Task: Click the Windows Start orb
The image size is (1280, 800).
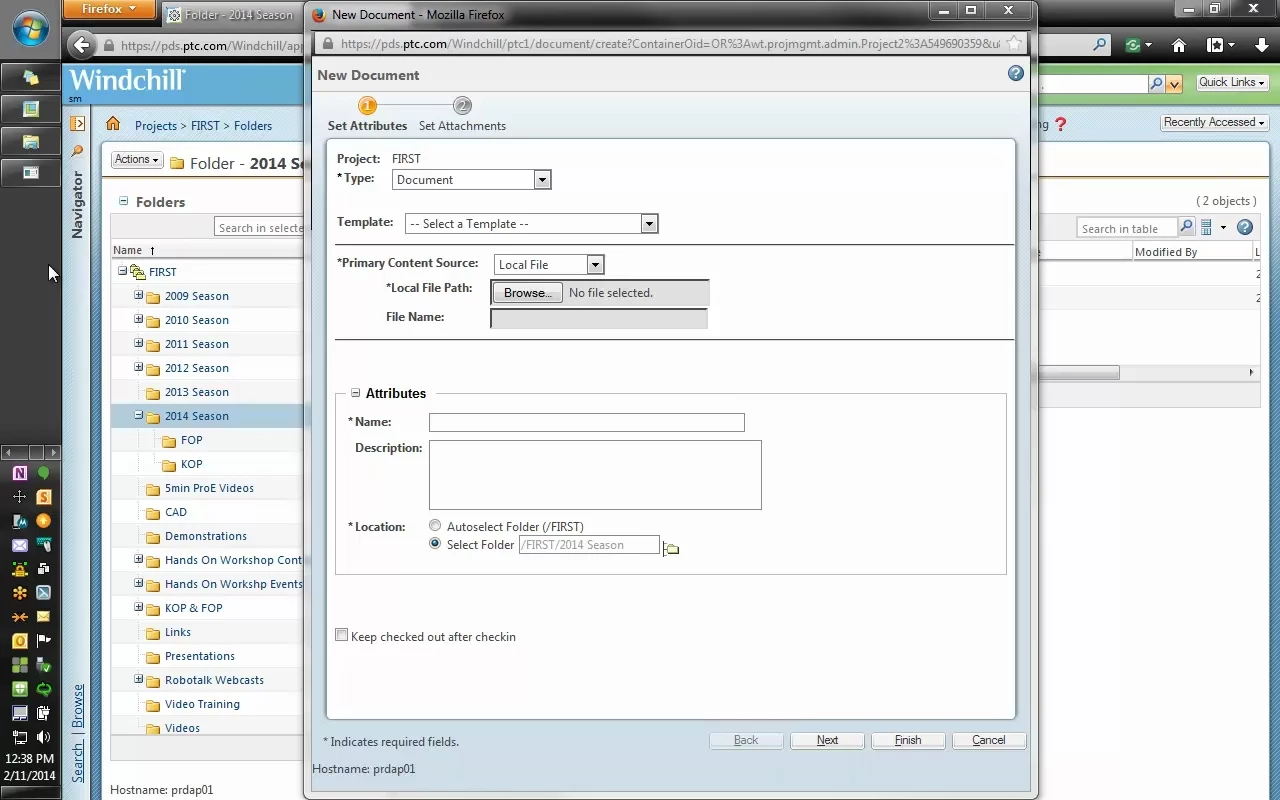Action: pyautogui.click(x=30, y=28)
